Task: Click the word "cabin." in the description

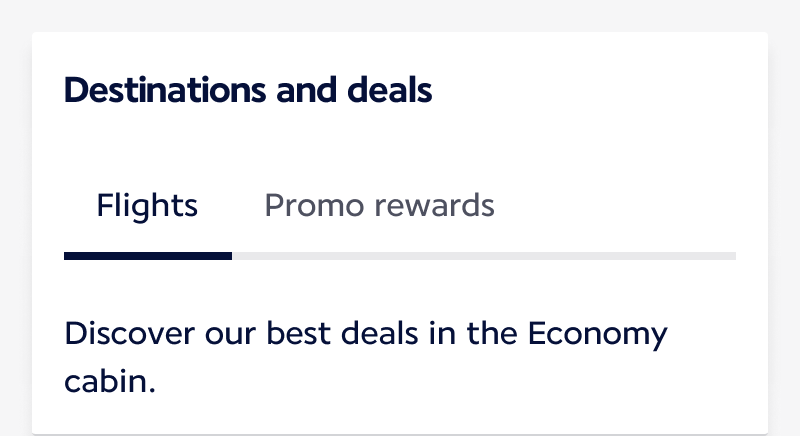Action: [110, 381]
